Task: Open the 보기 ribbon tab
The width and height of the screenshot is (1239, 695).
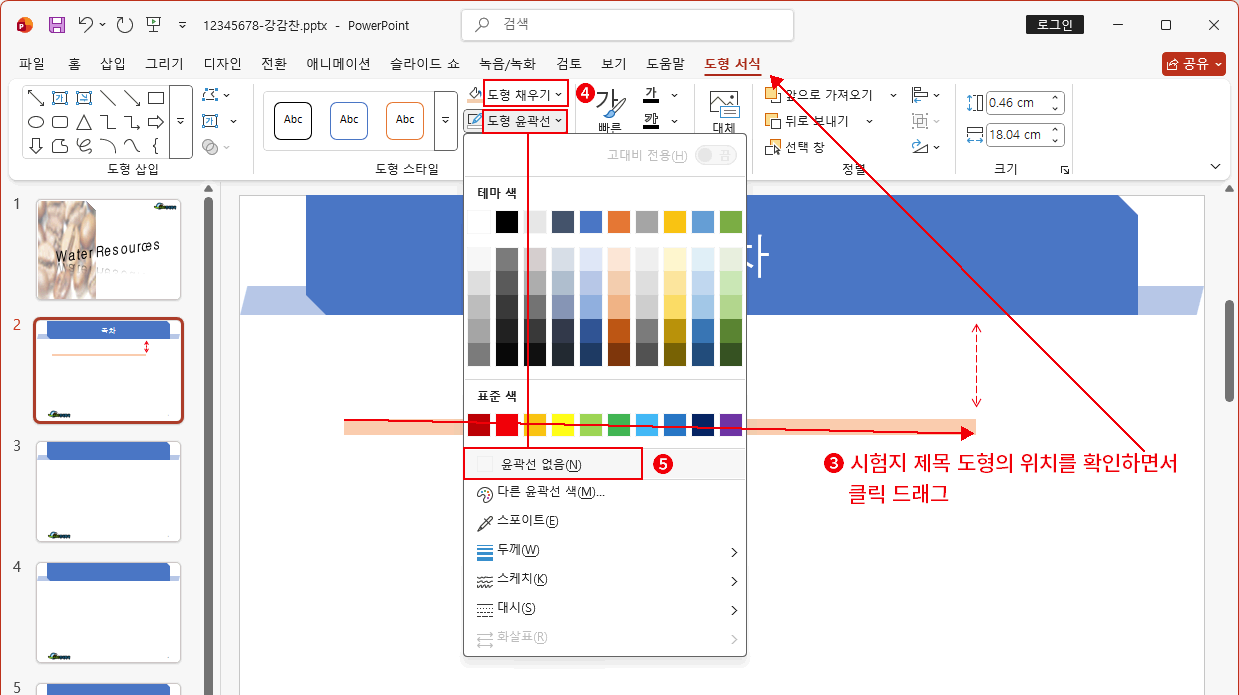Action: (613, 62)
